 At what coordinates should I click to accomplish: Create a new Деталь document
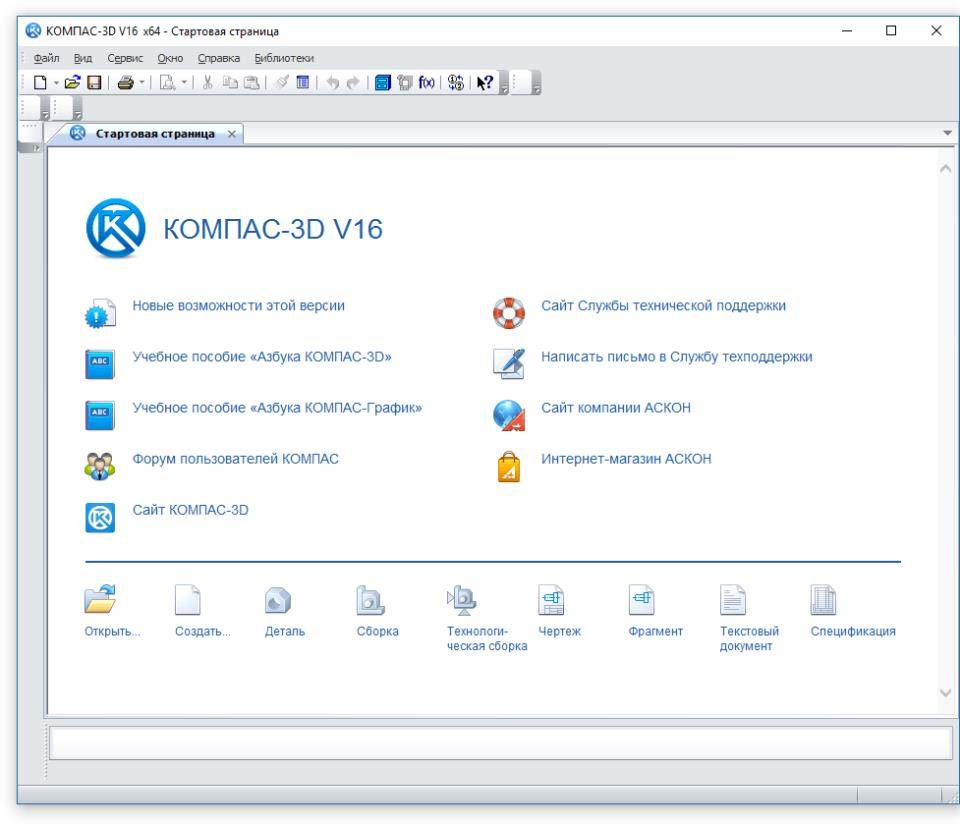click(x=276, y=602)
